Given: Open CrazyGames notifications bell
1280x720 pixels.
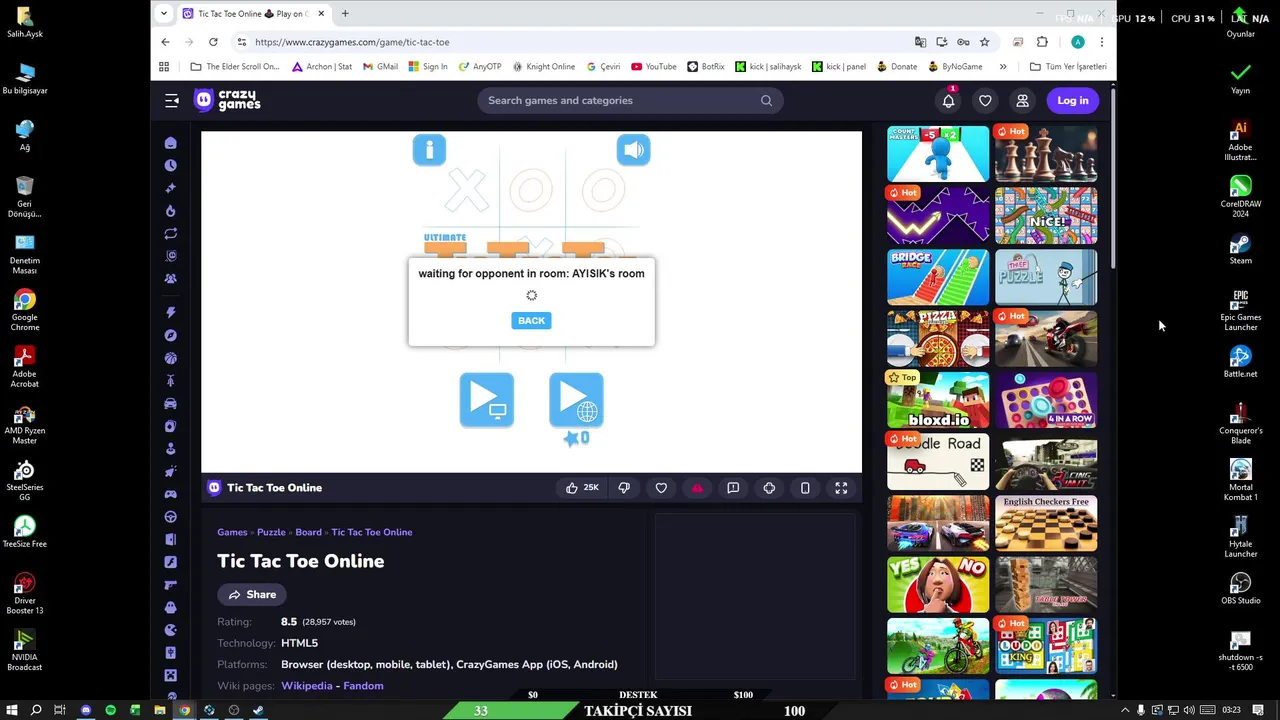Looking at the screenshot, I should (948, 100).
